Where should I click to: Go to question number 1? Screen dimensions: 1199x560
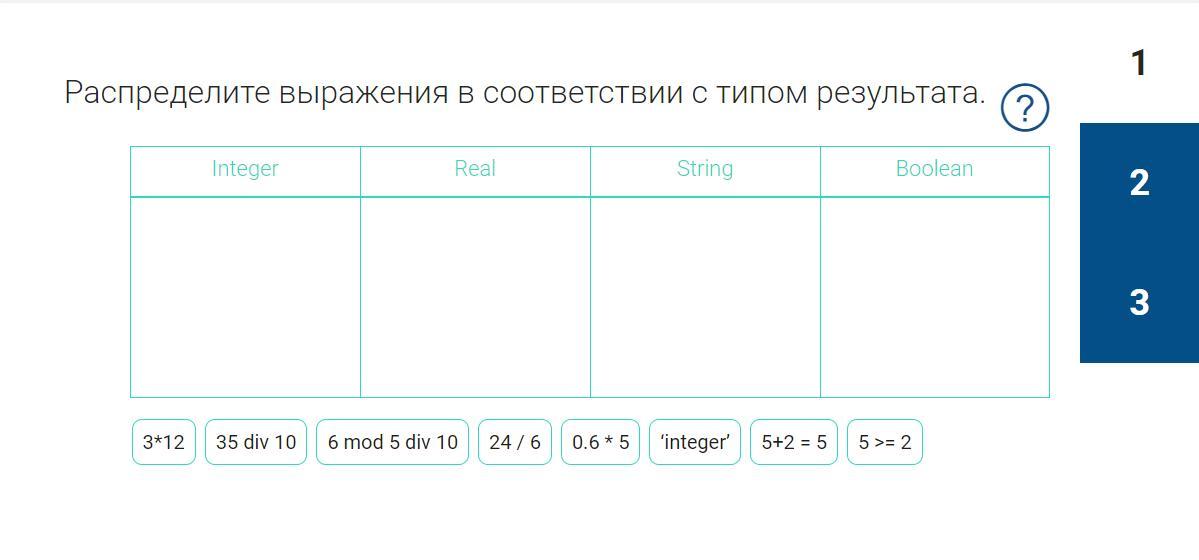[x=1139, y=63]
